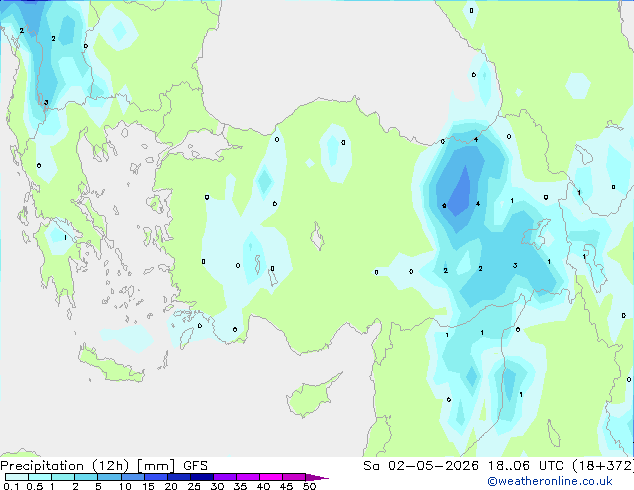634x490 pixels.
Task: Click the 0.1–0.5 mm legend swatch
Action: tap(17, 477)
